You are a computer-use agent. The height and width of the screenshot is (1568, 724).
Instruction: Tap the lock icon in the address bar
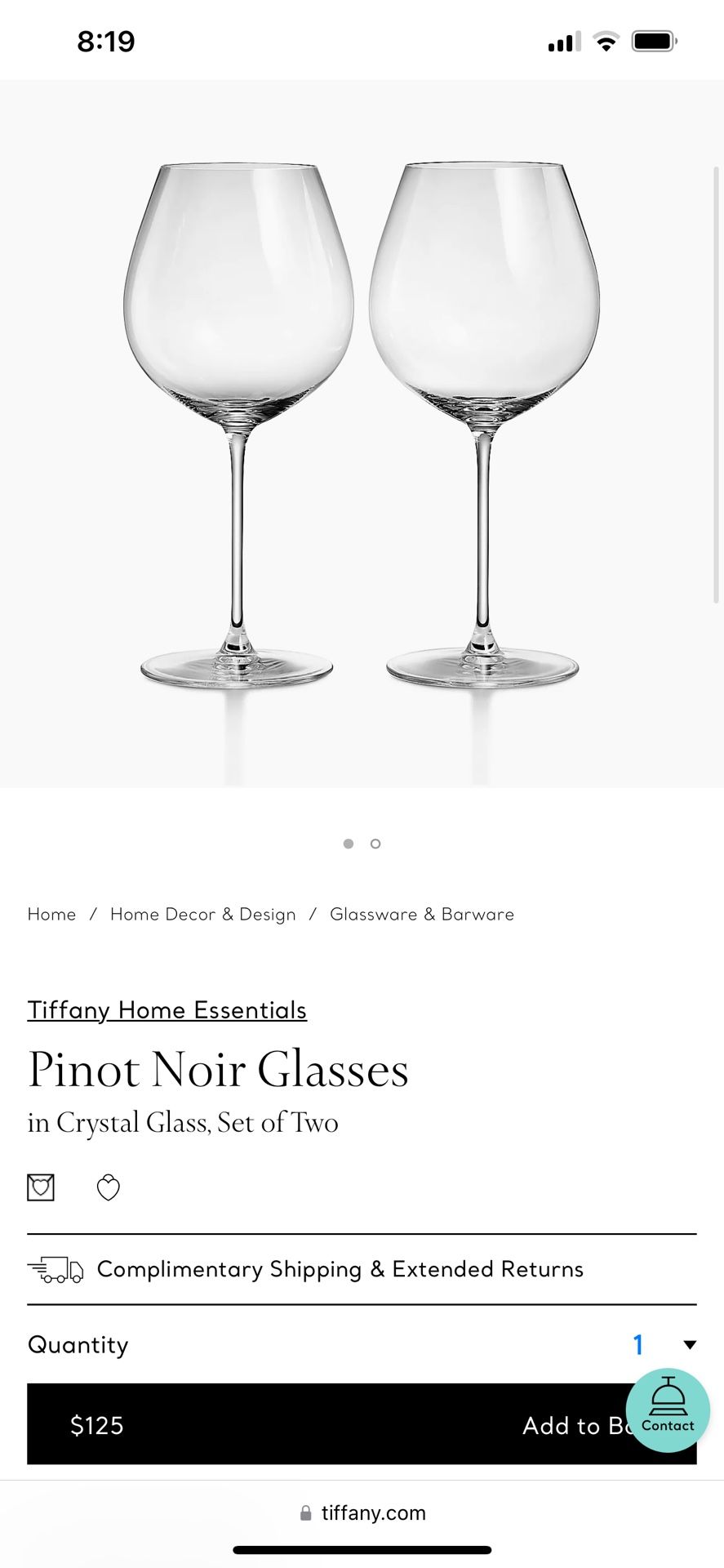tap(305, 1512)
